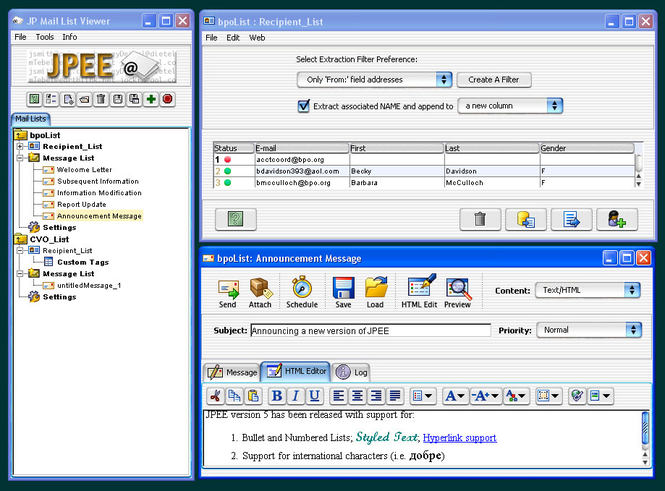The width and height of the screenshot is (665, 491).
Task: Click the Hyperlink support link in editor
Action: [x=459, y=438]
